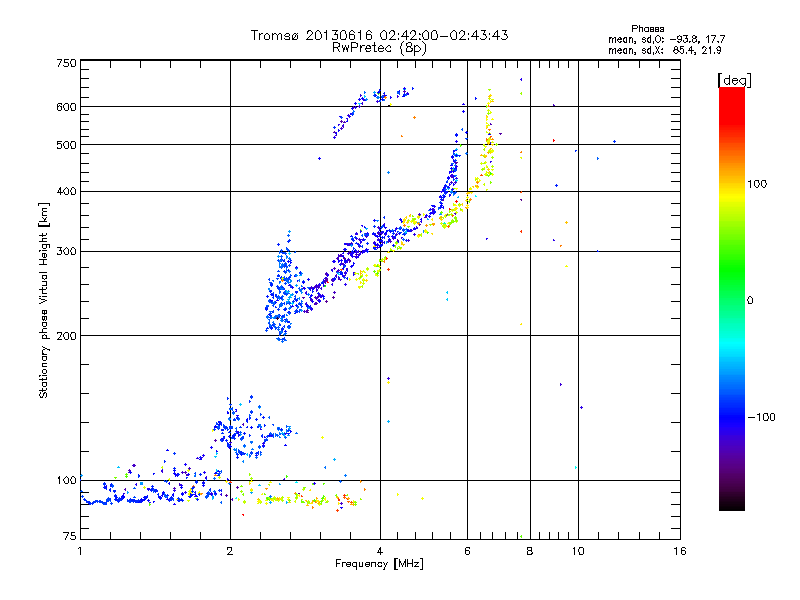Viewport: 800px width, 600px height.
Task: Click the y-axis '500' tick label
Action: point(66,145)
